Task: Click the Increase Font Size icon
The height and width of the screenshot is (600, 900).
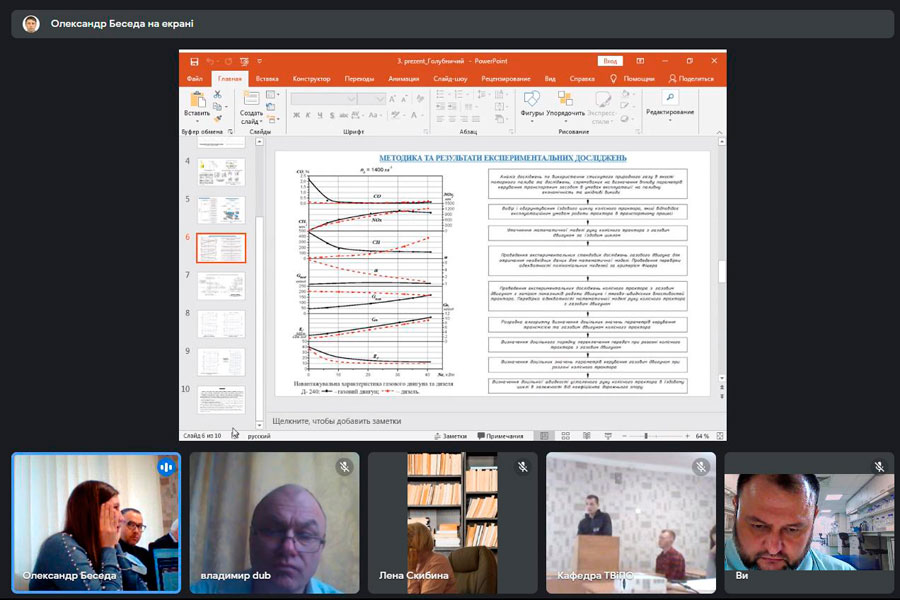Action: coord(392,99)
